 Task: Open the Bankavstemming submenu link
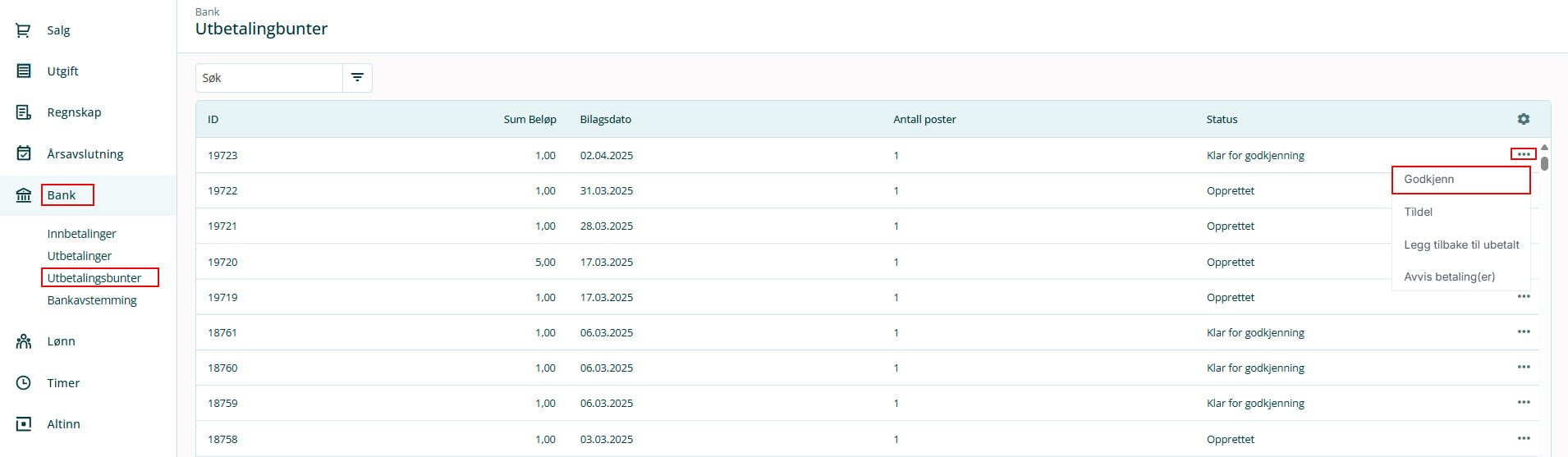(92, 300)
